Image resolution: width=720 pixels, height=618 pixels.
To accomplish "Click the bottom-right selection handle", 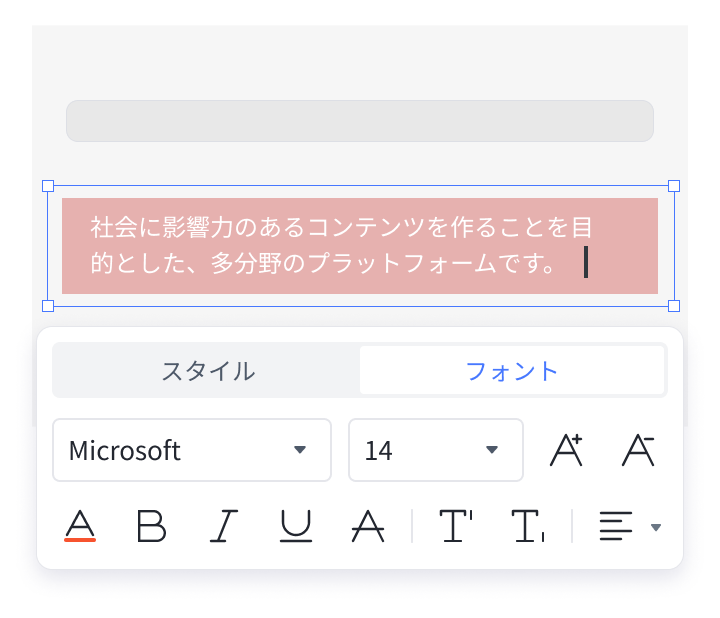I will pos(673,306).
